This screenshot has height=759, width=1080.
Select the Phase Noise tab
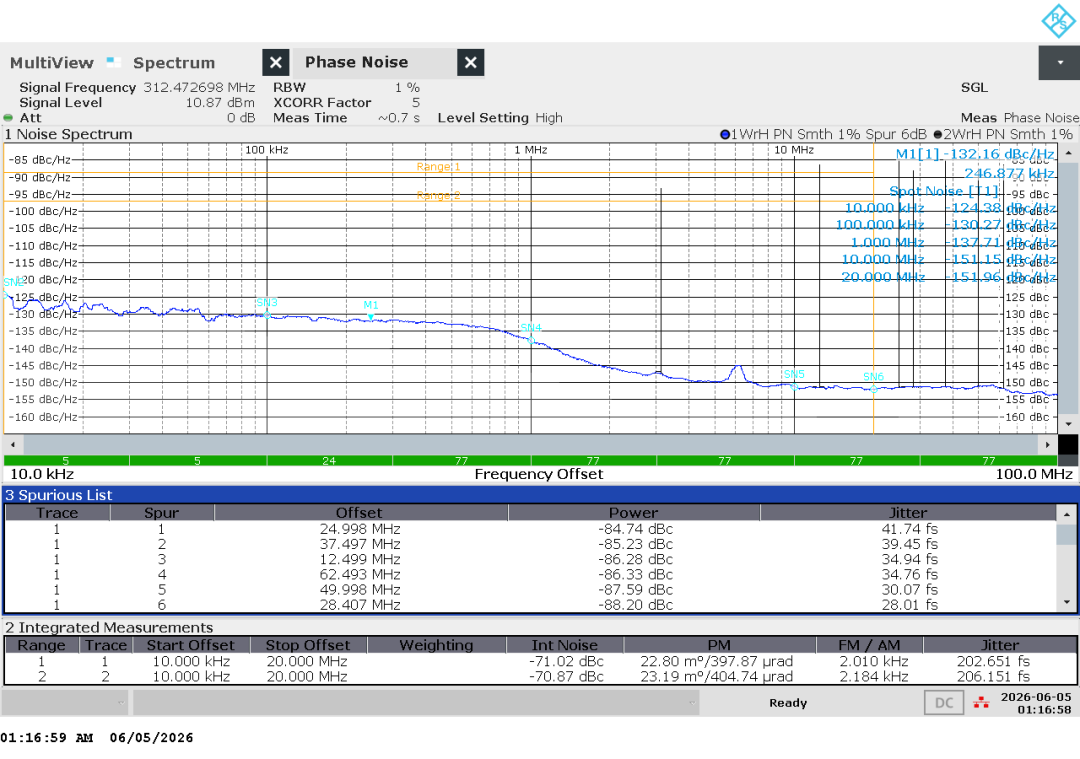[356, 62]
